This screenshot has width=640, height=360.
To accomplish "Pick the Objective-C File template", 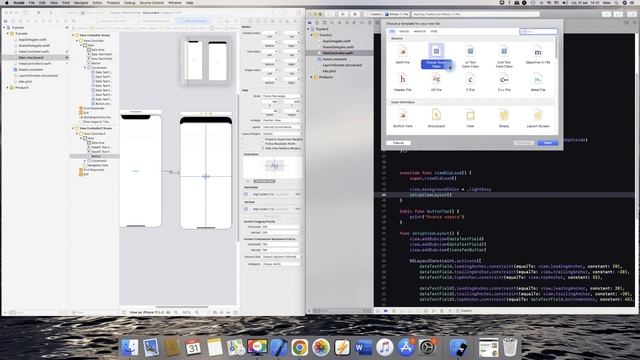I will (538, 55).
